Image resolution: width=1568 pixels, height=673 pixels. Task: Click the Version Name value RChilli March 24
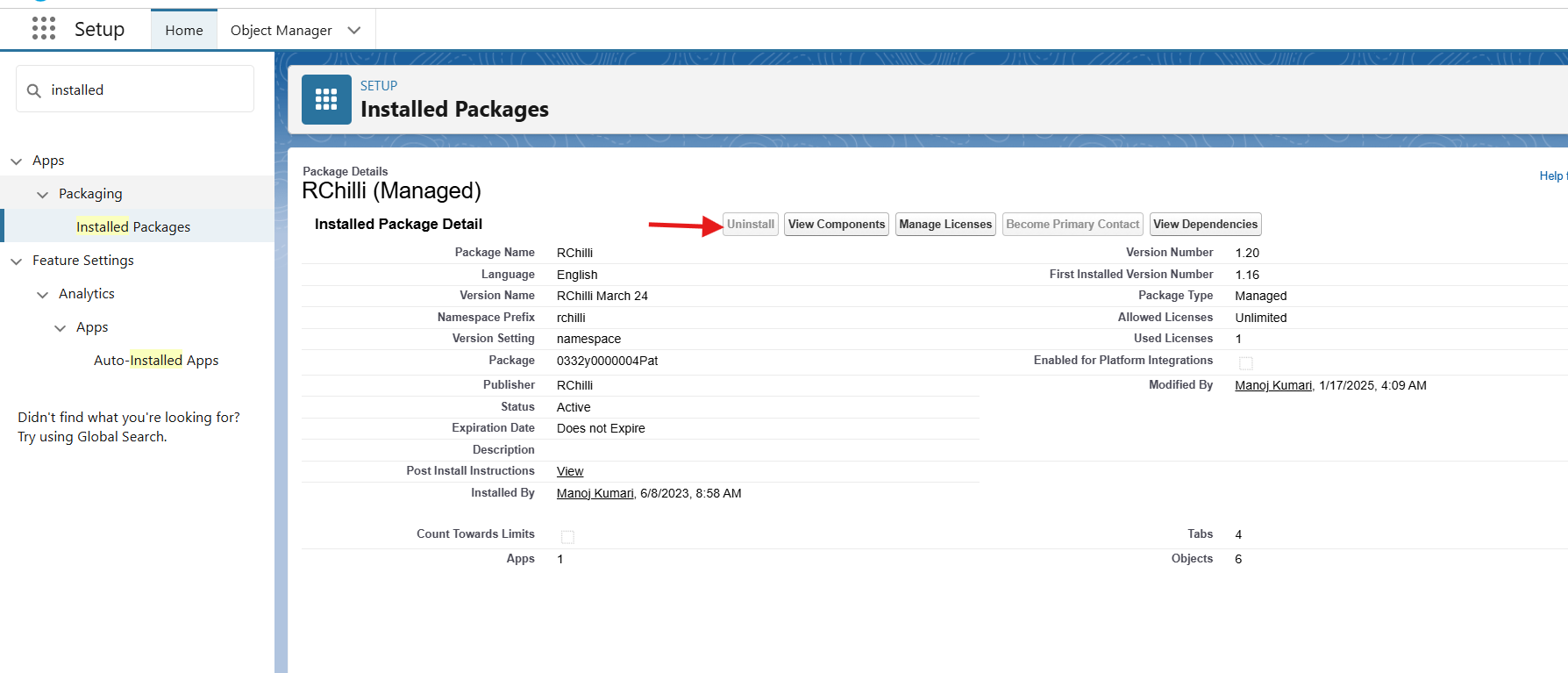[602, 296]
